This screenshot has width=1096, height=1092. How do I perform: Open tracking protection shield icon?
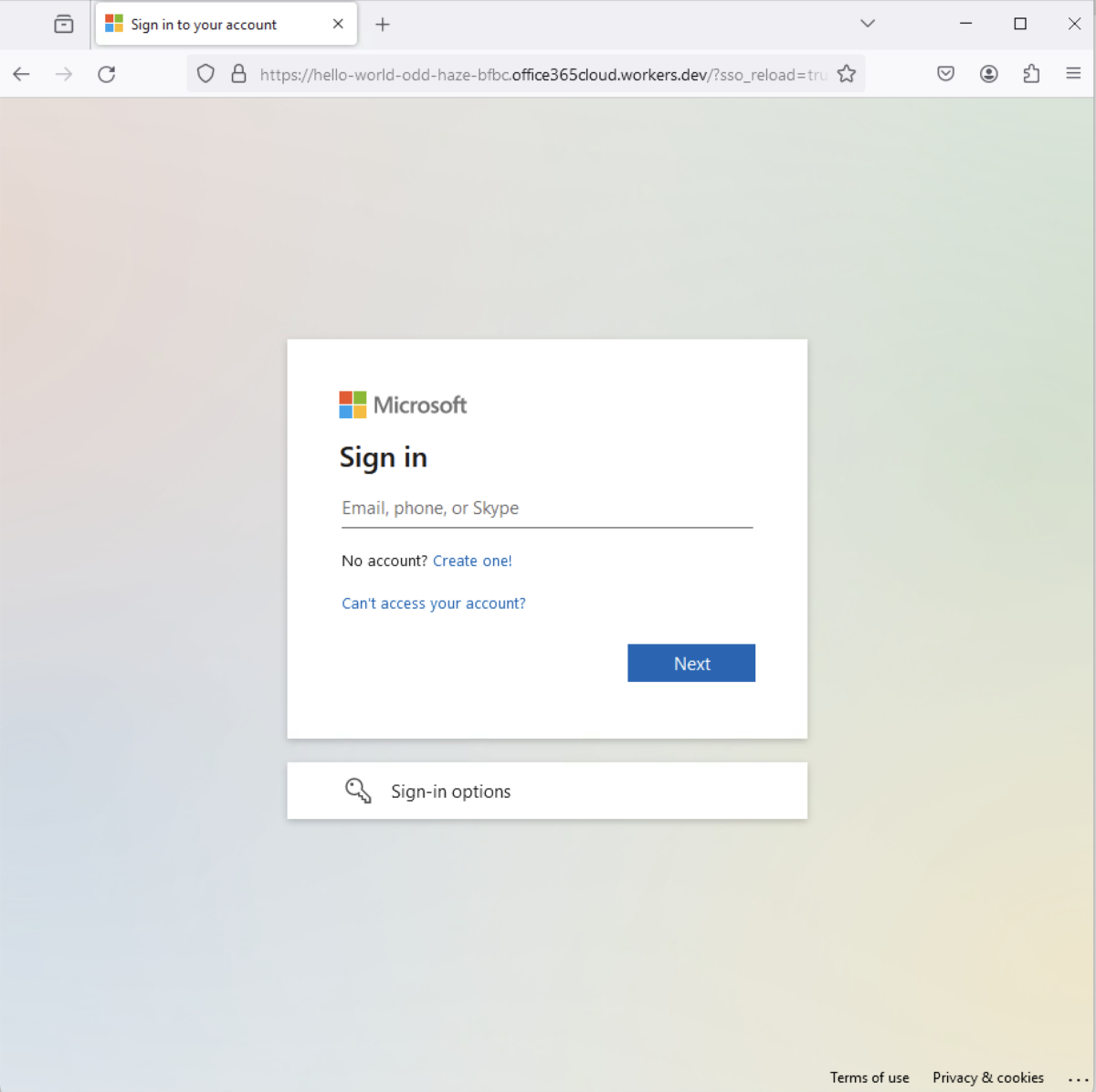[x=205, y=74]
